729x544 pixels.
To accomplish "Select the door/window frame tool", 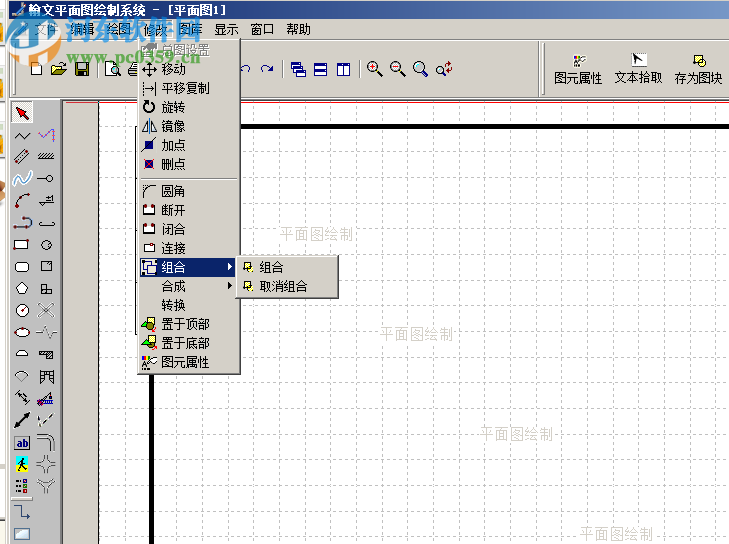I will pyautogui.click(x=46, y=377).
